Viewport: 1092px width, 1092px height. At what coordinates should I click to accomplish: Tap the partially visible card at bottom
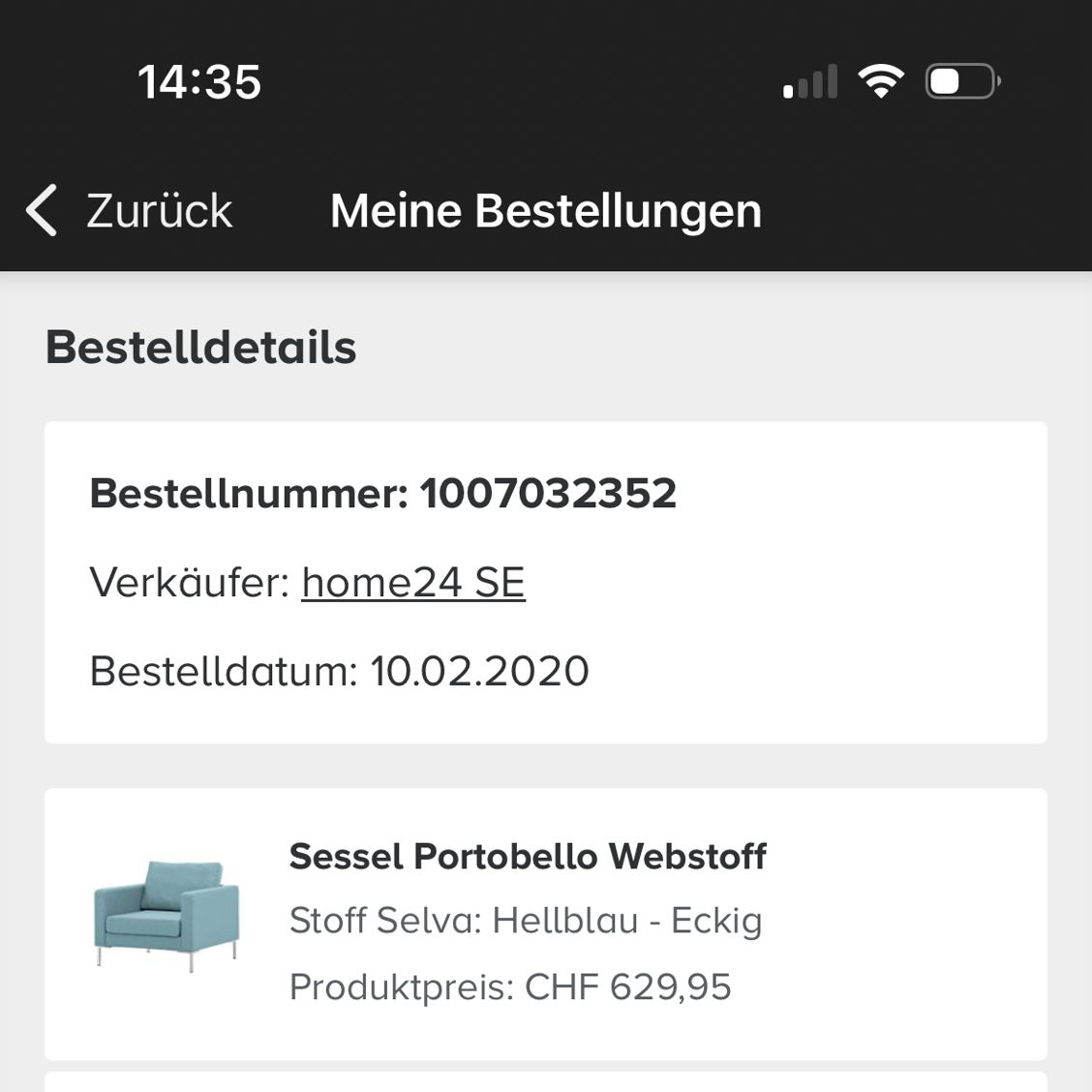[x=546, y=1082]
